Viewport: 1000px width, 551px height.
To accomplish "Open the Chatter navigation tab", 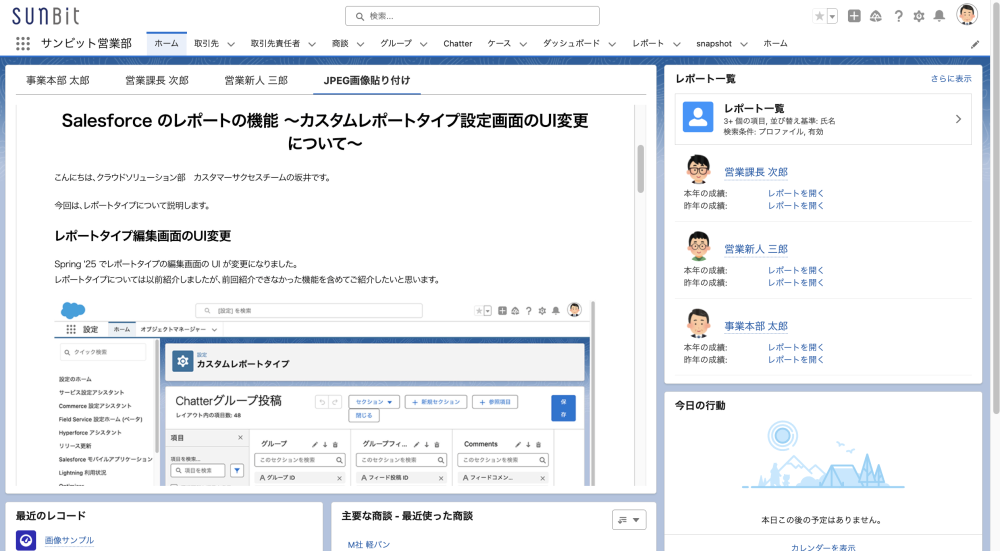I will (458, 43).
